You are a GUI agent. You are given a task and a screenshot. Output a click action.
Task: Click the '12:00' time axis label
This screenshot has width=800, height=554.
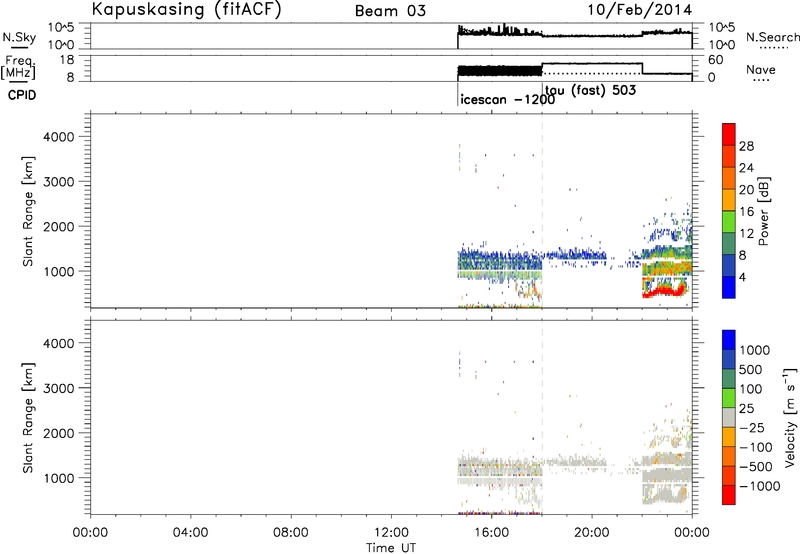[391, 533]
